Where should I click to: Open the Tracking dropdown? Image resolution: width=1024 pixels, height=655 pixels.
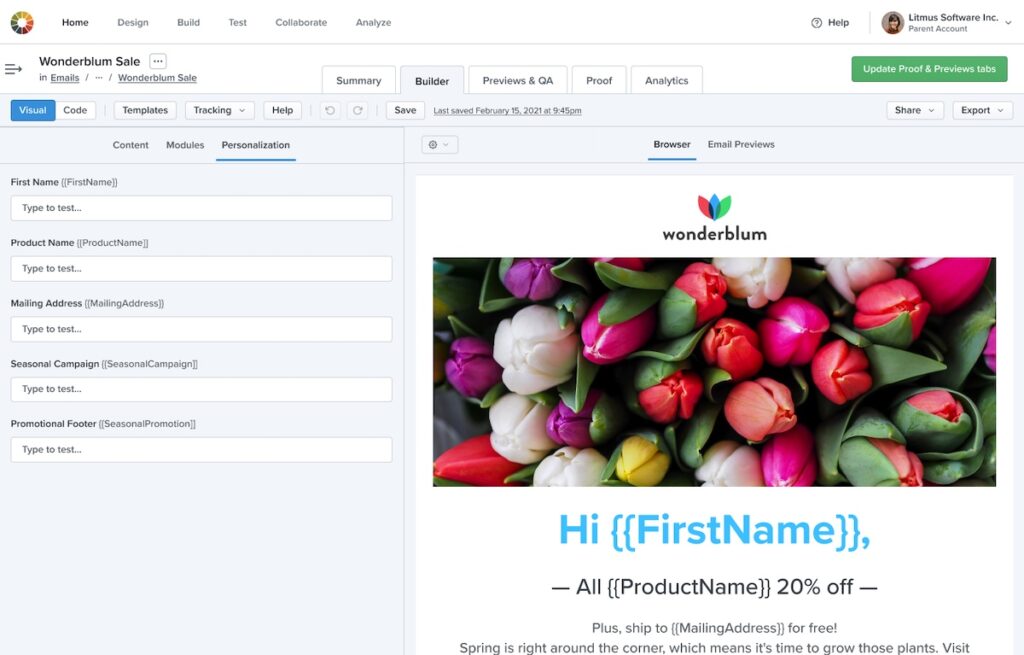pos(219,110)
